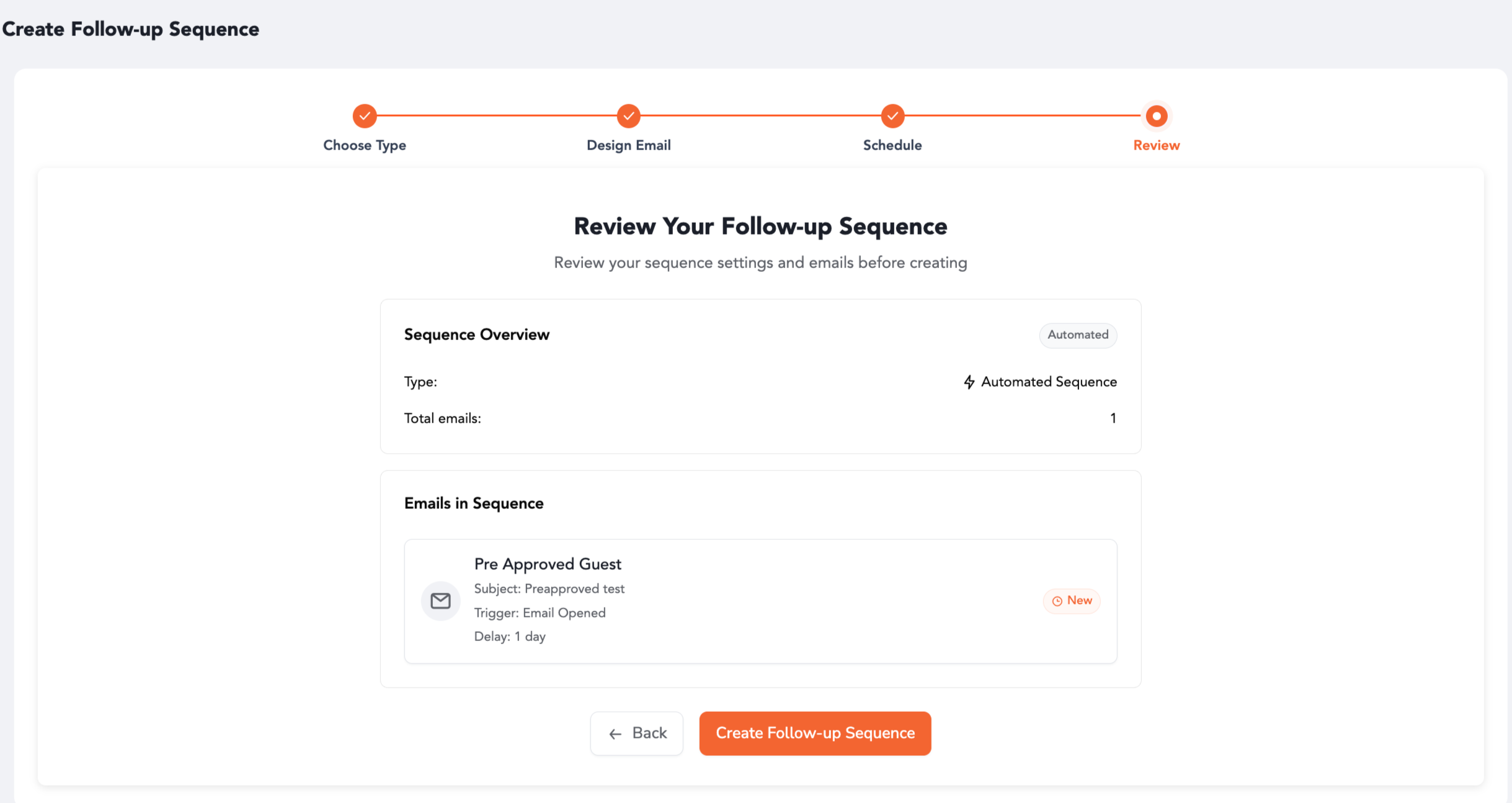Jump to the Design Email step label
The width and height of the screenshot is (1512, 803).
628,145
